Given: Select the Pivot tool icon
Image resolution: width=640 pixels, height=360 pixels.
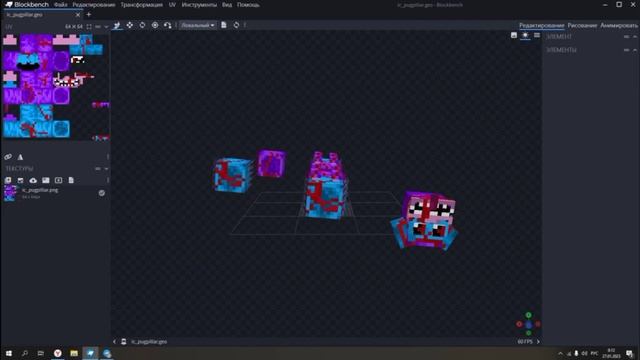Looking at the screenshot, I should (155, 25).
